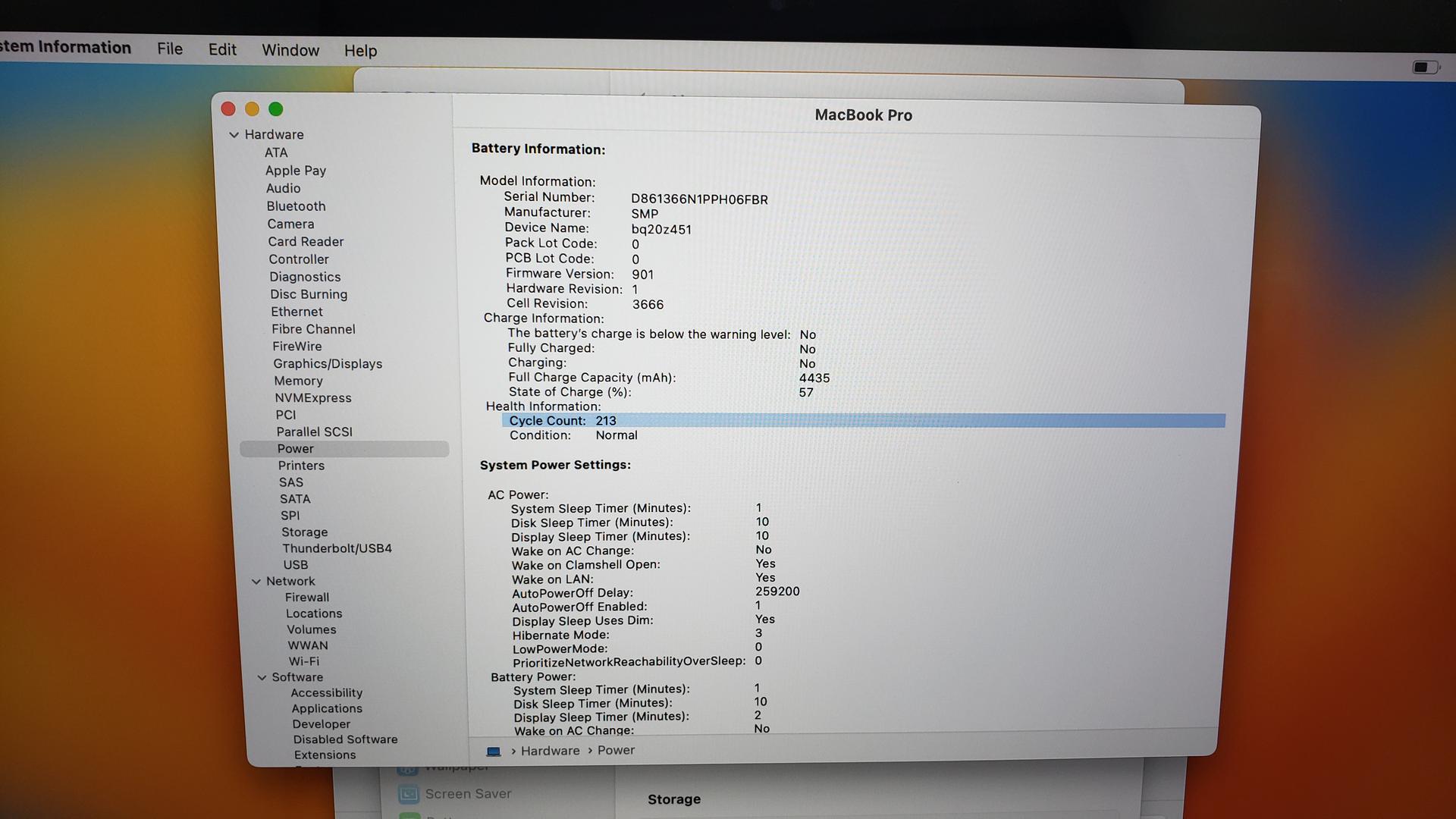This screenshot has height=819, width=1456.
Task: Select USB in the sidebar
Action: (295, 565)
